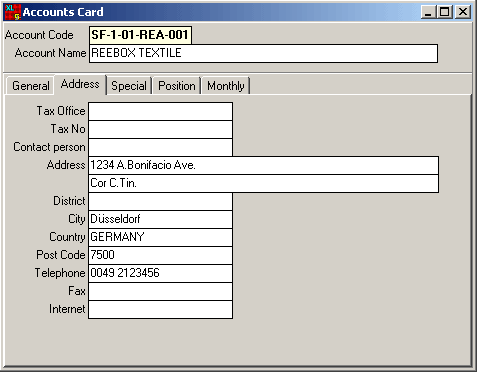
Task: Click the XL app icon in title bar
Action: pyautogui.click(x=13, y=12)
